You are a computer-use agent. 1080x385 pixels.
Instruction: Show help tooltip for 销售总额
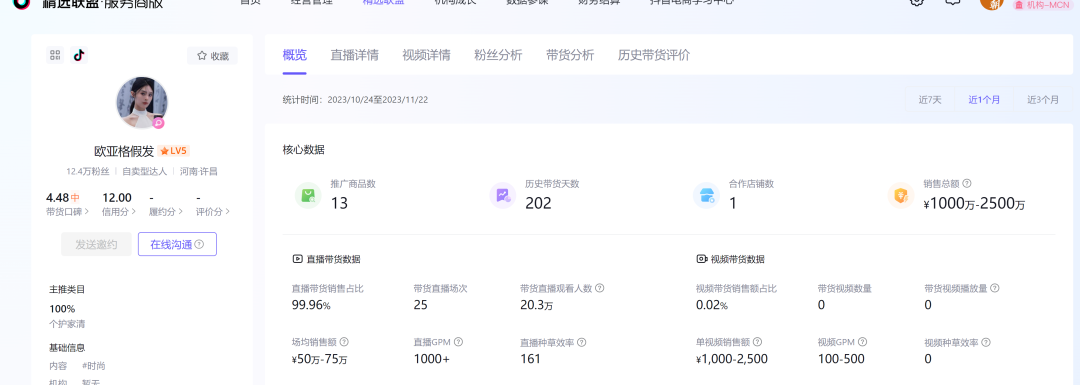pos(967,184)
